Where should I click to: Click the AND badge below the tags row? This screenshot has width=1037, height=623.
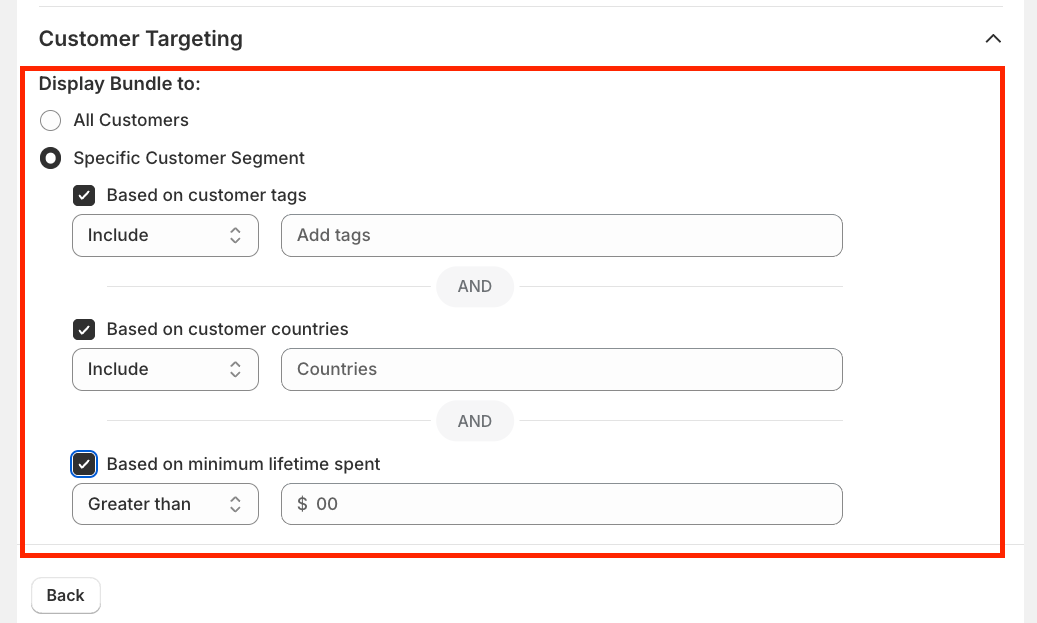474,287
